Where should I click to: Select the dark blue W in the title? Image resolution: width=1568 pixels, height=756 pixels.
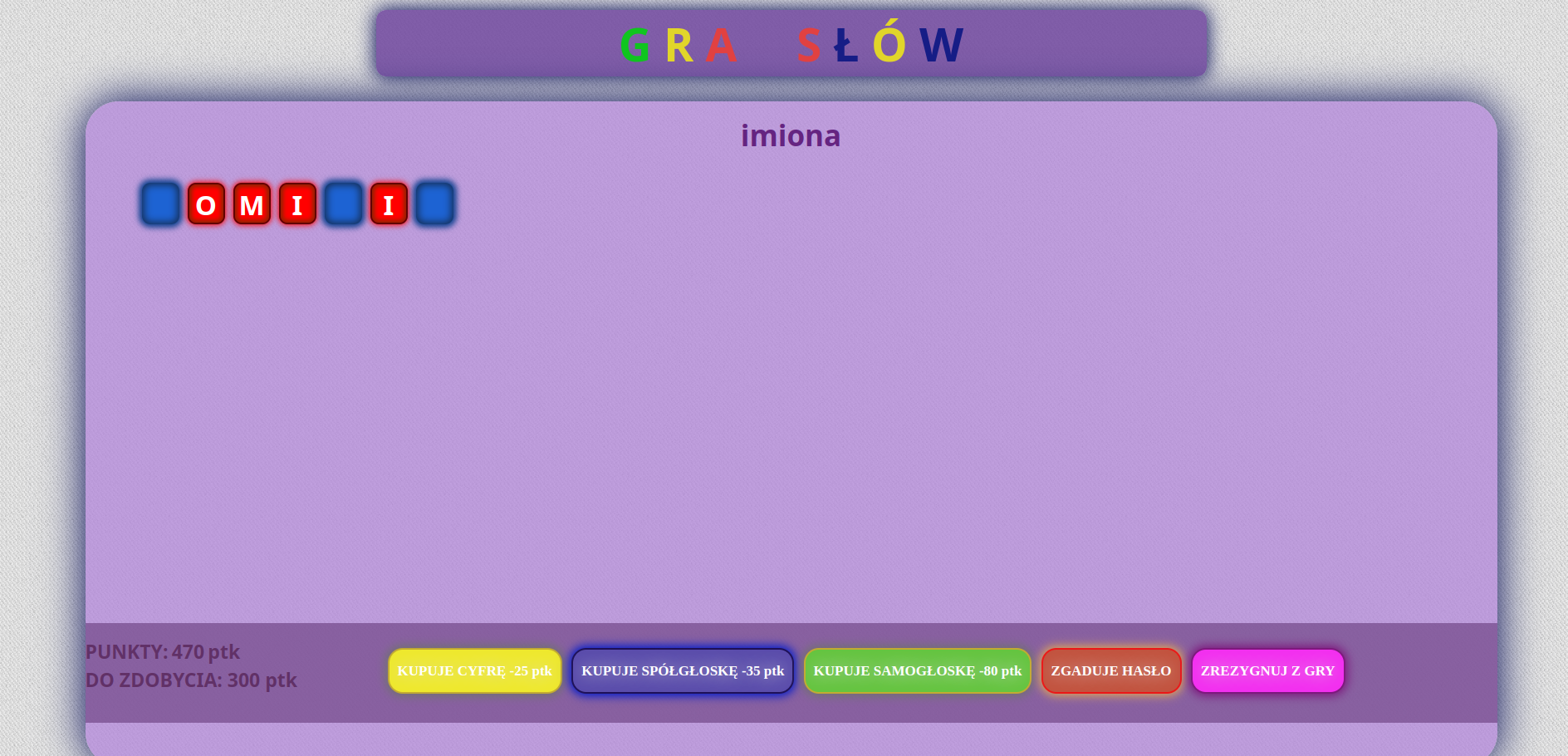coord(941,45)
